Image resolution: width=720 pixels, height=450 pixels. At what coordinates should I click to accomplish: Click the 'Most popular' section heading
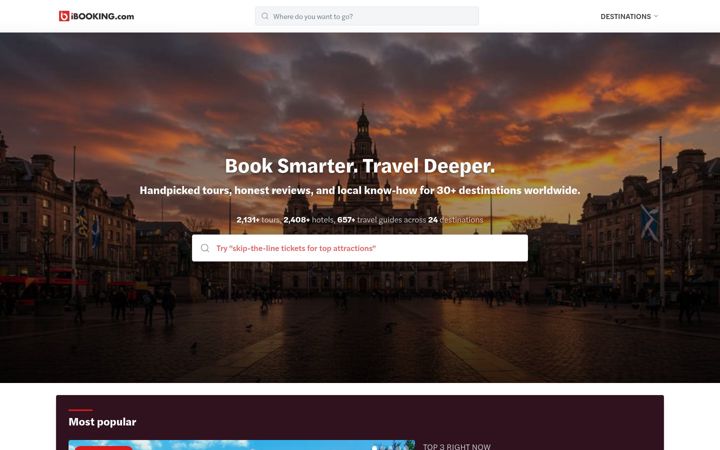click(102, 422)
